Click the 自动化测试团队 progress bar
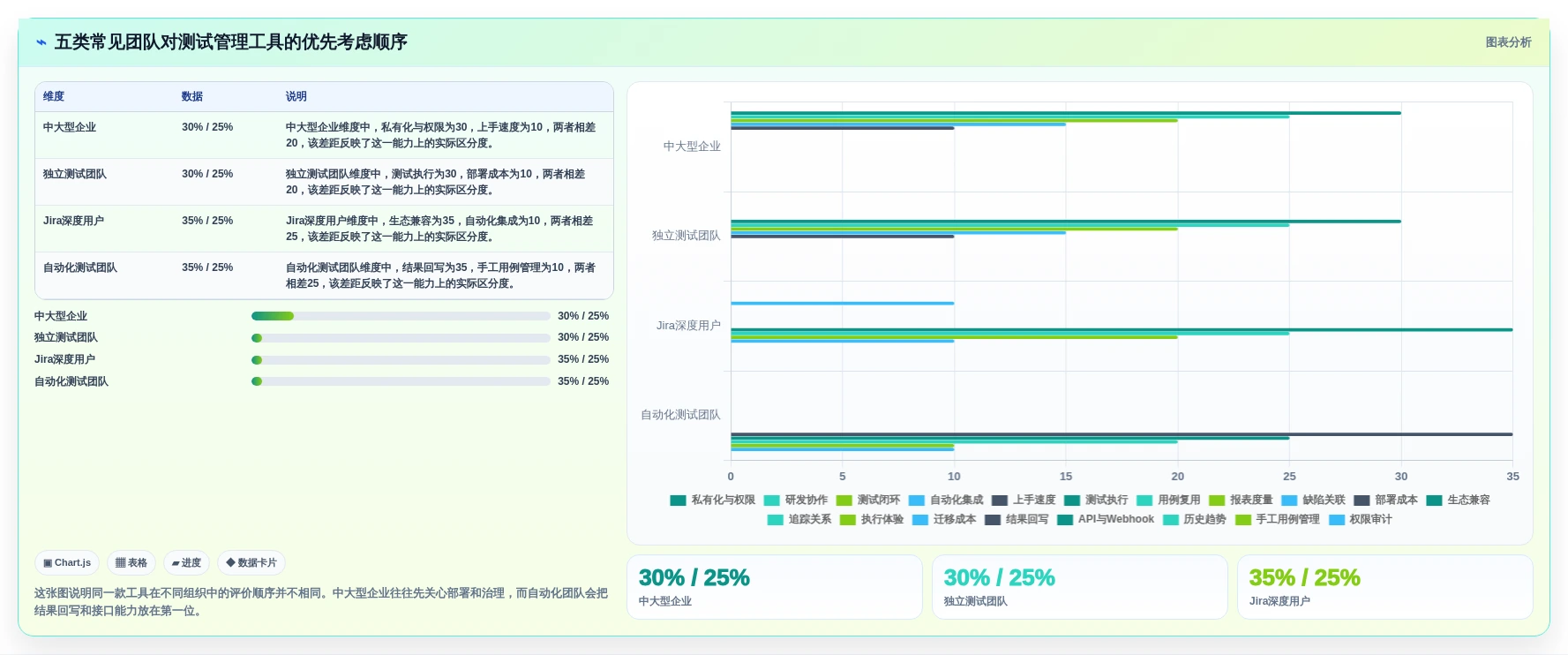Viewport: 1568px width, 655px height. [x=401, y=381]
